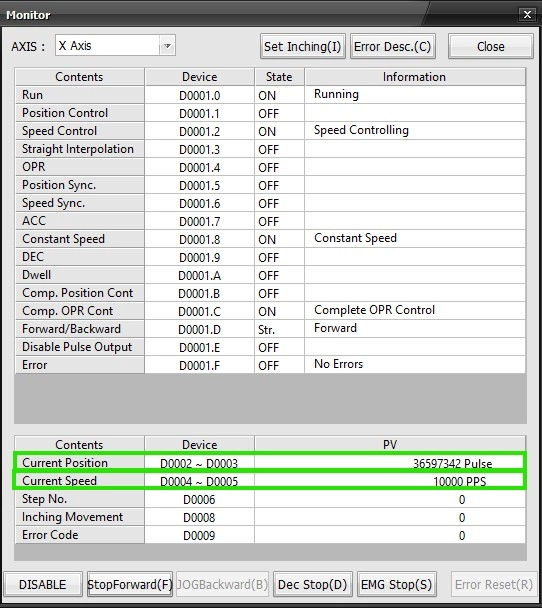Select the Speed Sync. row label
The image size is (542, 608).
pyautogui.click(x=80, y=203)
